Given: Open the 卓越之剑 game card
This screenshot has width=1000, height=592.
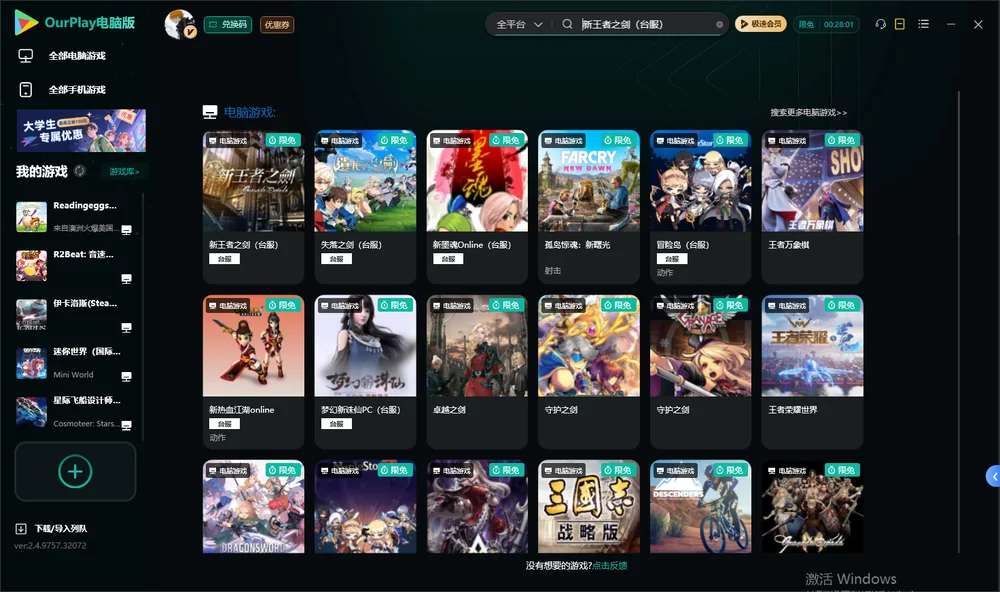Looking at the screenshot, I should click(x=477, y=372).
